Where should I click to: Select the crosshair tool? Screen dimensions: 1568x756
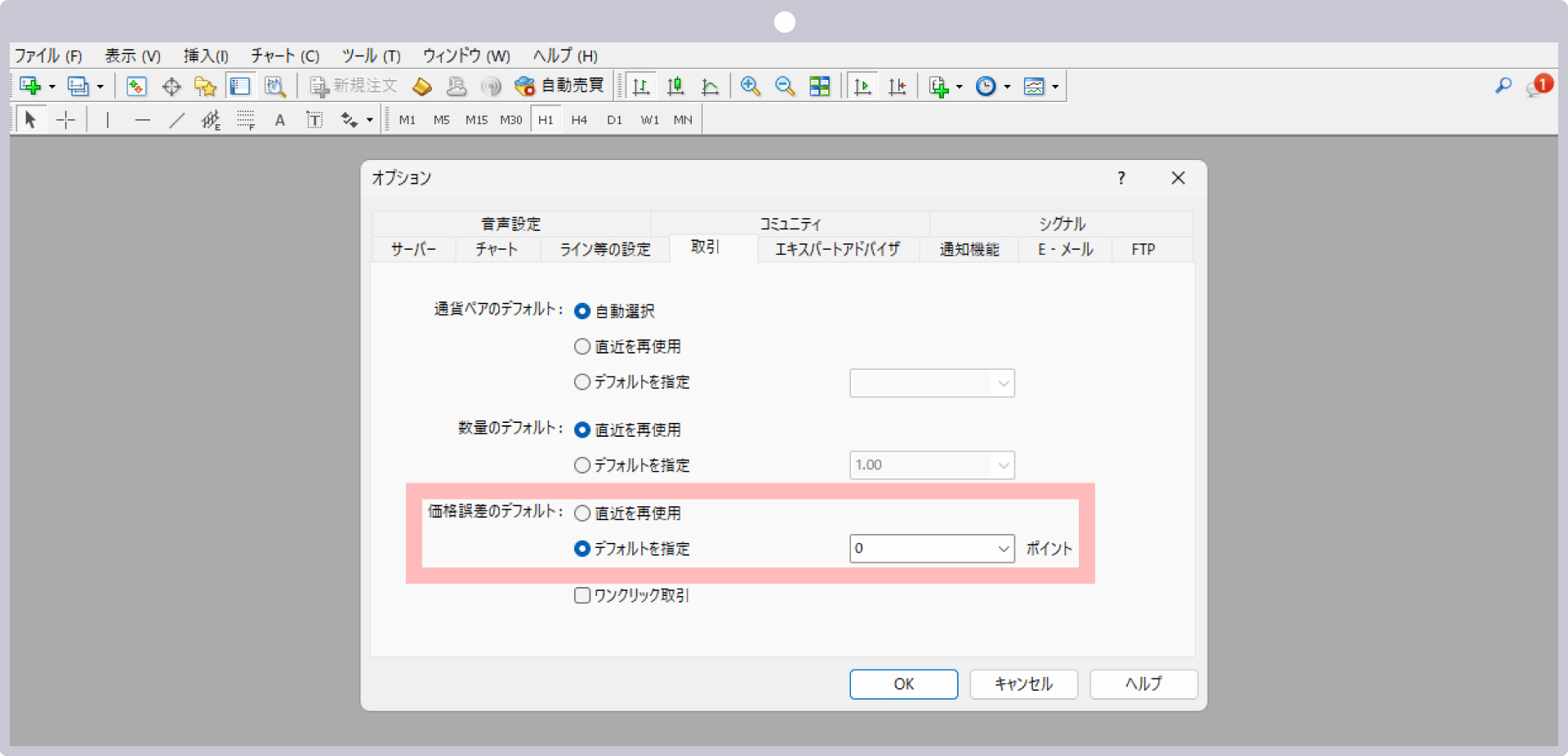pyautogui.click(x=66, y=120)
